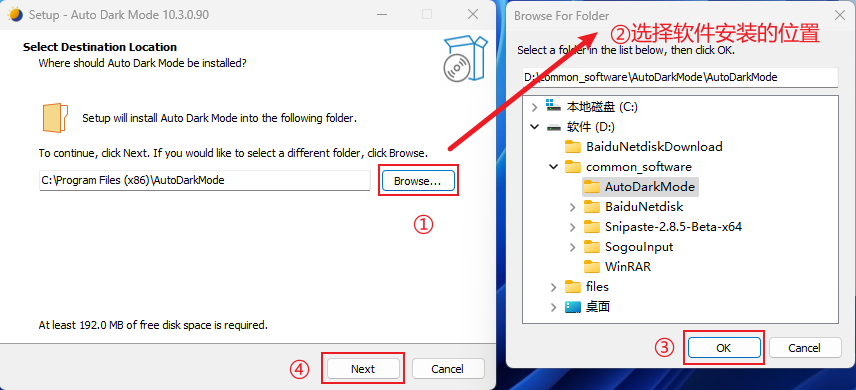Expand the BaiduNetdisk folder
The width and height of the screenshot is (856, 390).
(x=572, y=207)
